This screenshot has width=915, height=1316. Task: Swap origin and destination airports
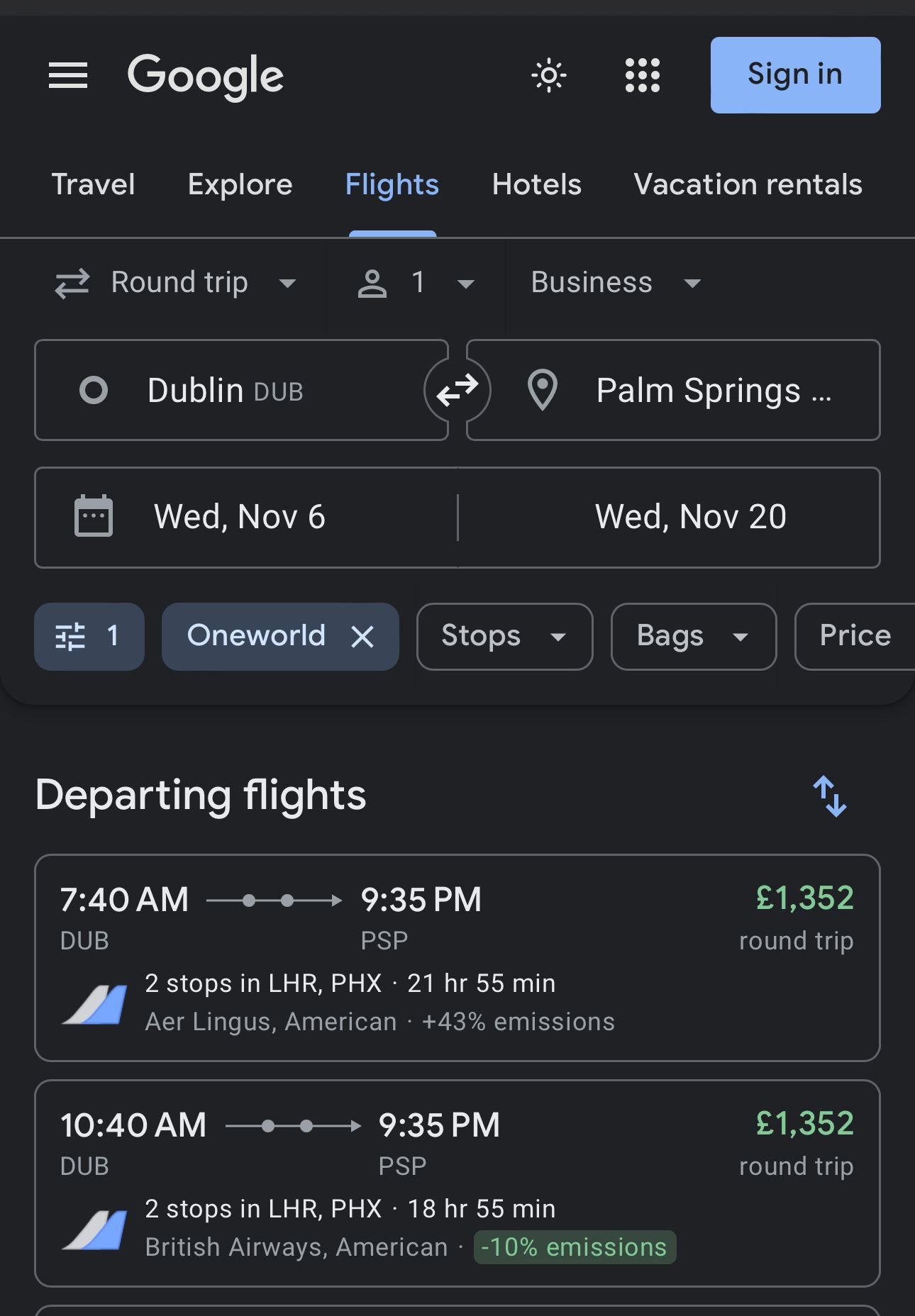pos(457,390)
